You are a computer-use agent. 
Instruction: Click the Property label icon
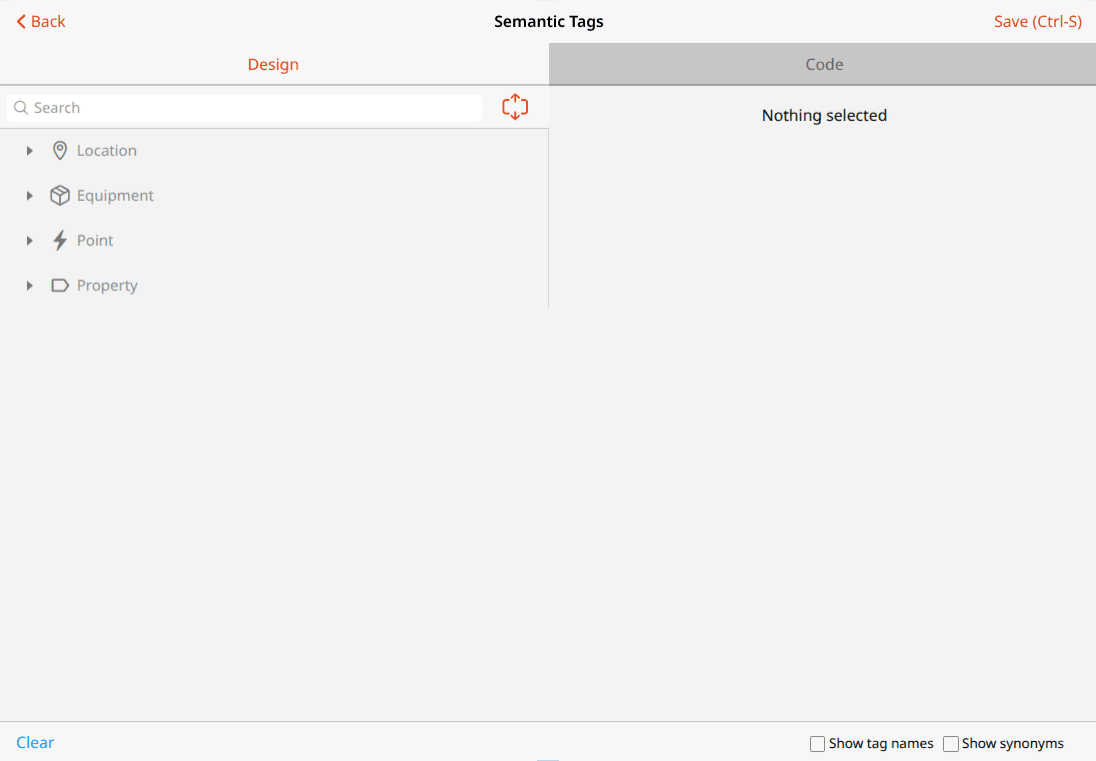click(60, 285)
